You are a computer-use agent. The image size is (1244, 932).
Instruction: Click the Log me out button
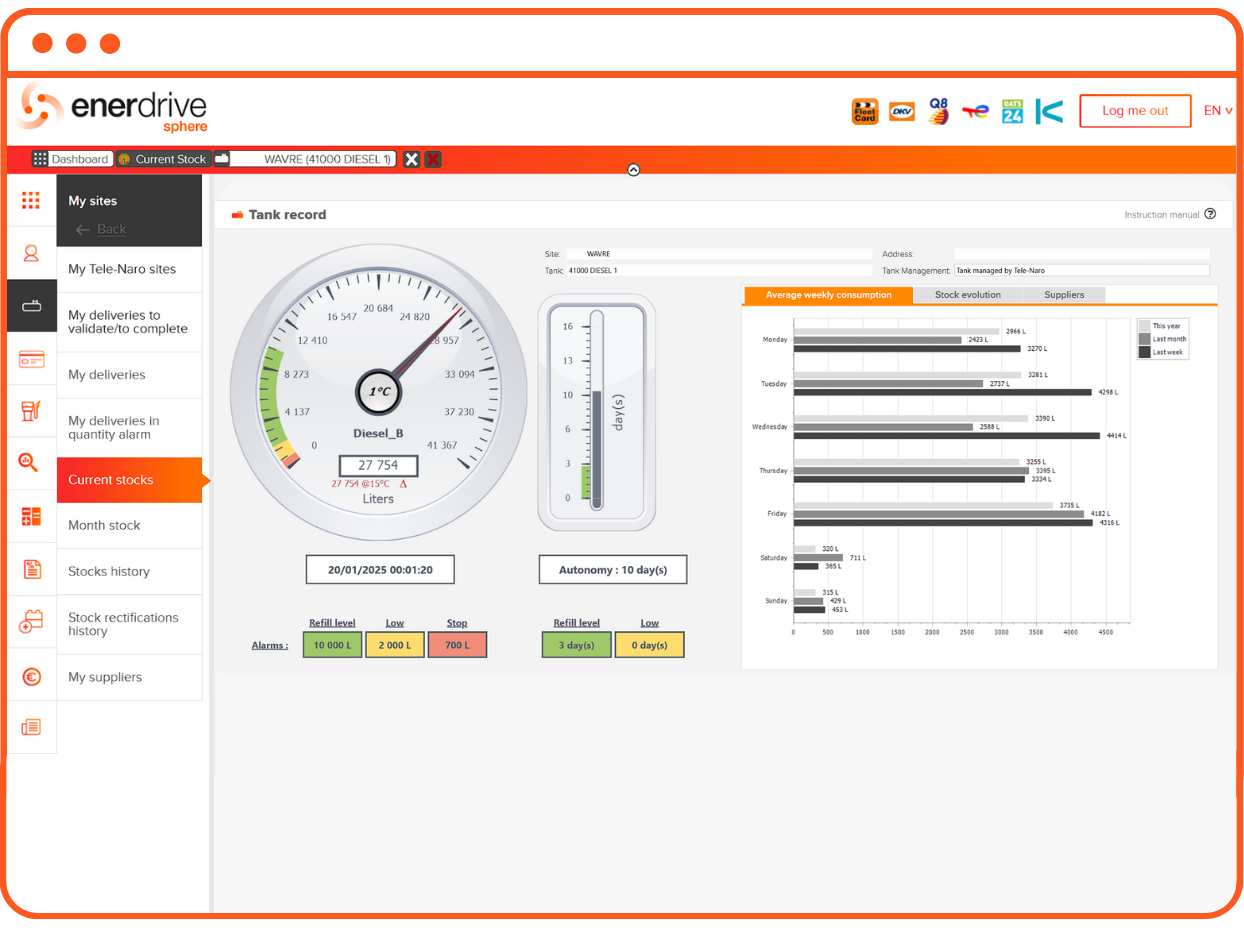[x=1135, y=111]
